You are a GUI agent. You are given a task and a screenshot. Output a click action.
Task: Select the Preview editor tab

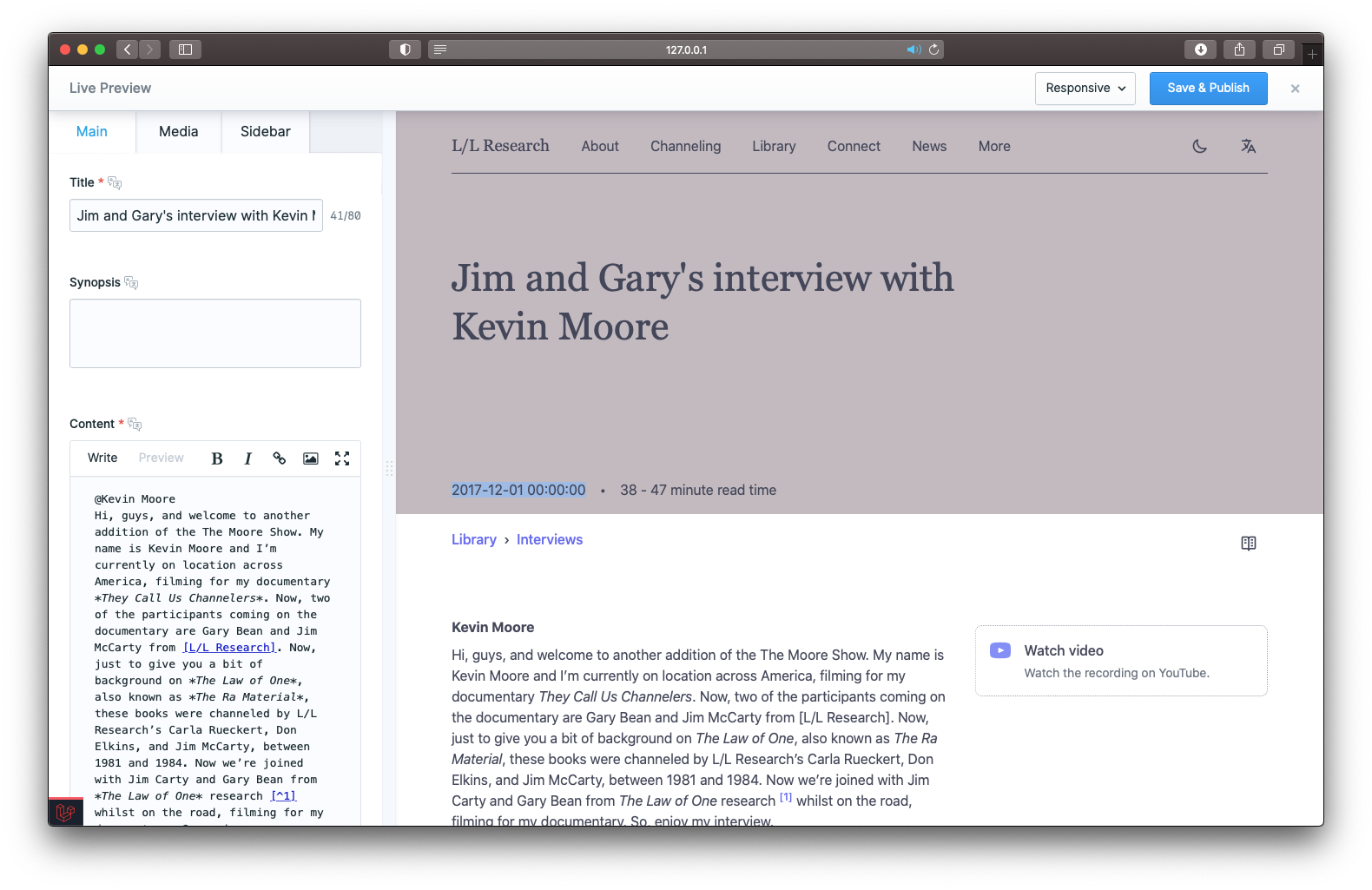click(x=162, y=458)
